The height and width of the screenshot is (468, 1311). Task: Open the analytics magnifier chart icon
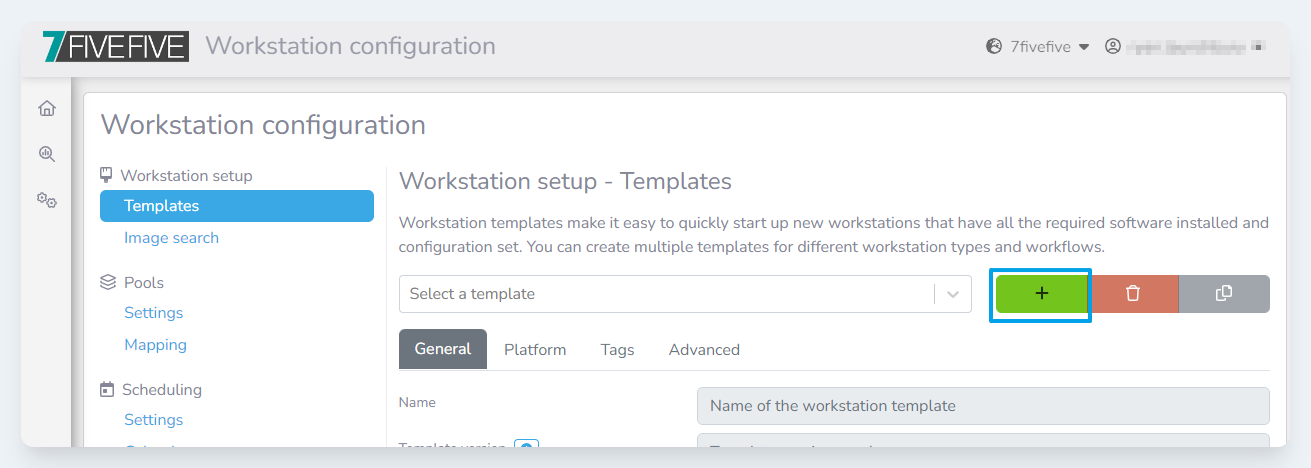click(x=46, y=154)
